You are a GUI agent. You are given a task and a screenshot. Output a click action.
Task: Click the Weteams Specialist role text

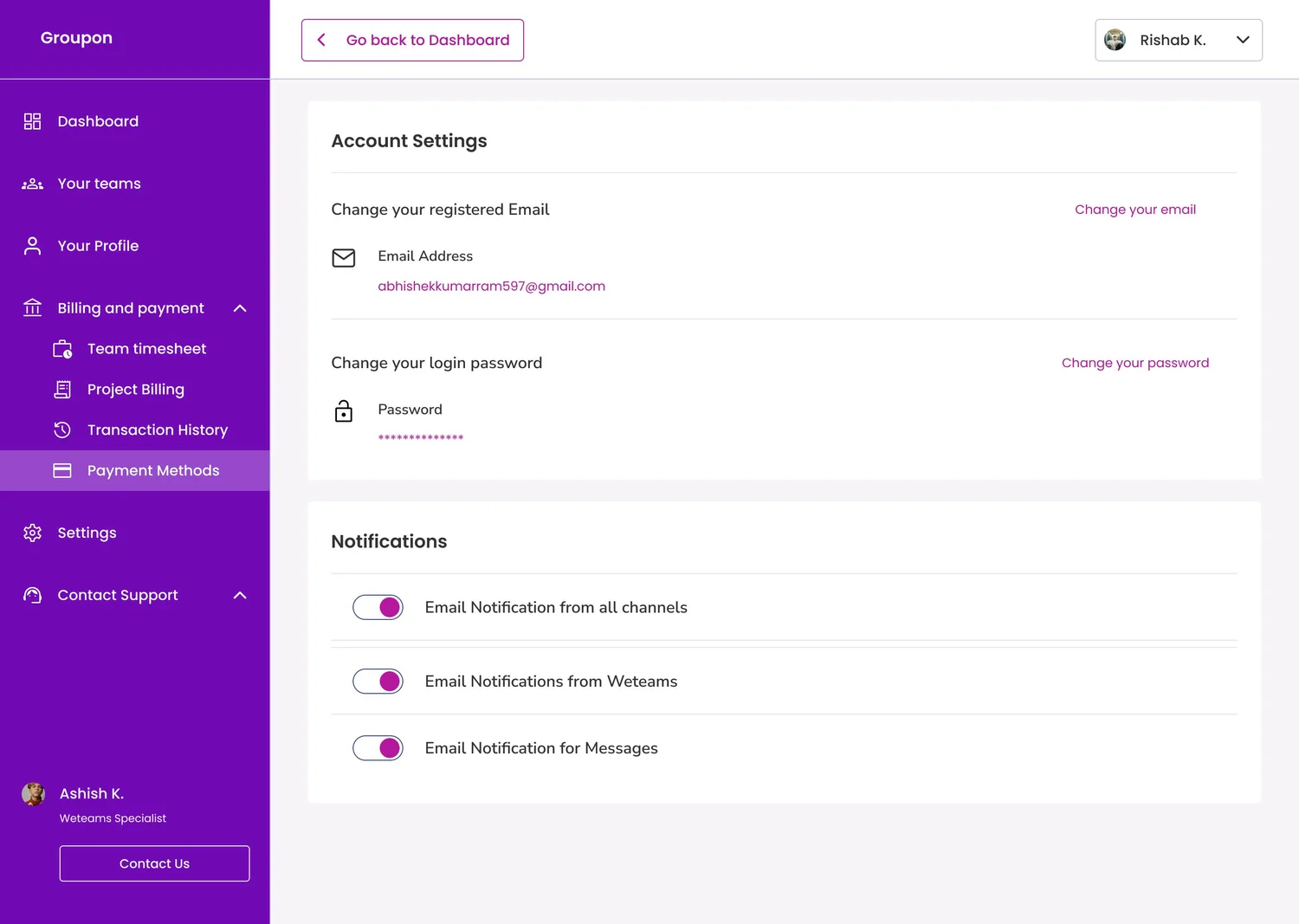tap(113, 818)
